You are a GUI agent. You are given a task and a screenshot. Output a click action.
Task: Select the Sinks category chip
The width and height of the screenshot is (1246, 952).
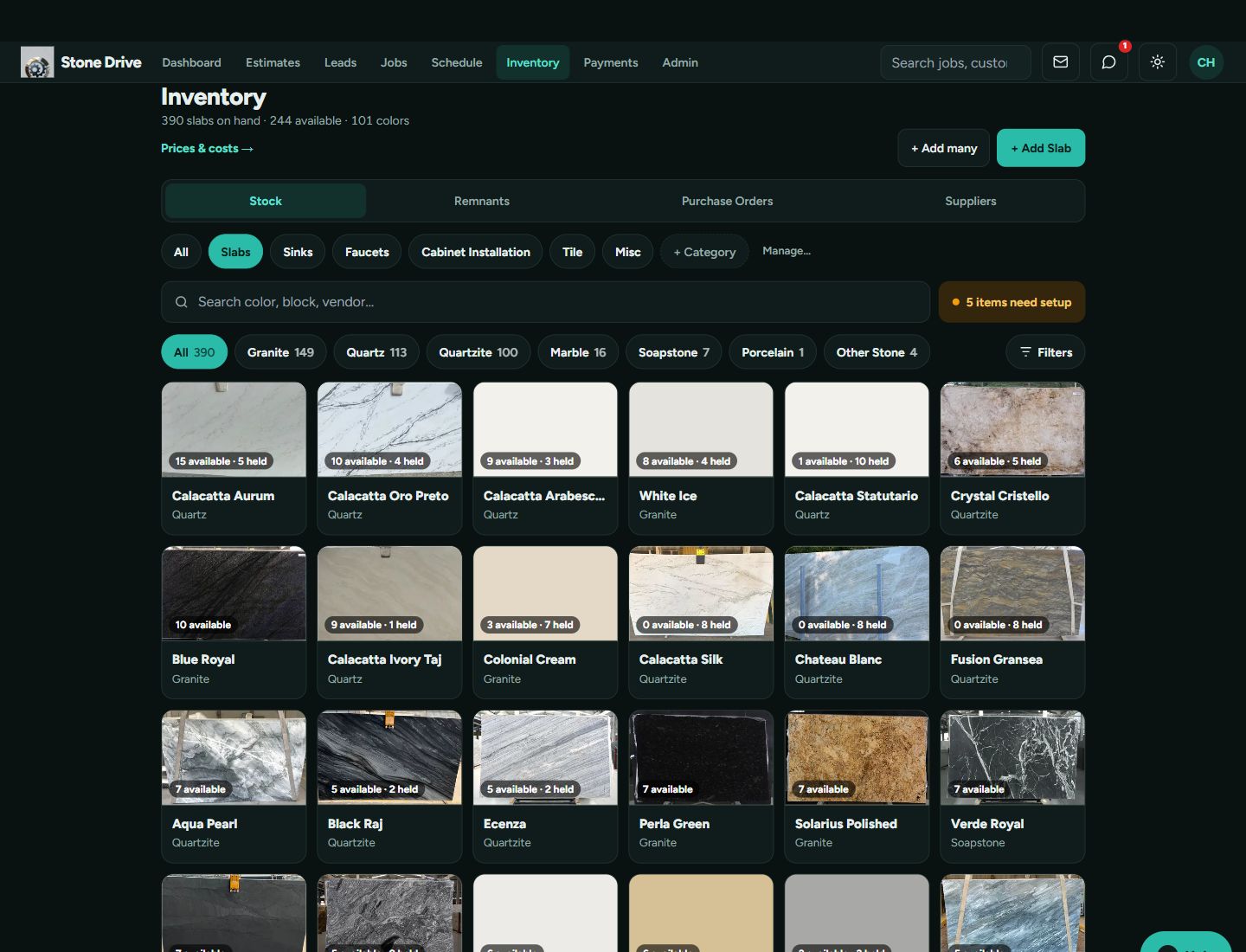click(x=298, y=252)
